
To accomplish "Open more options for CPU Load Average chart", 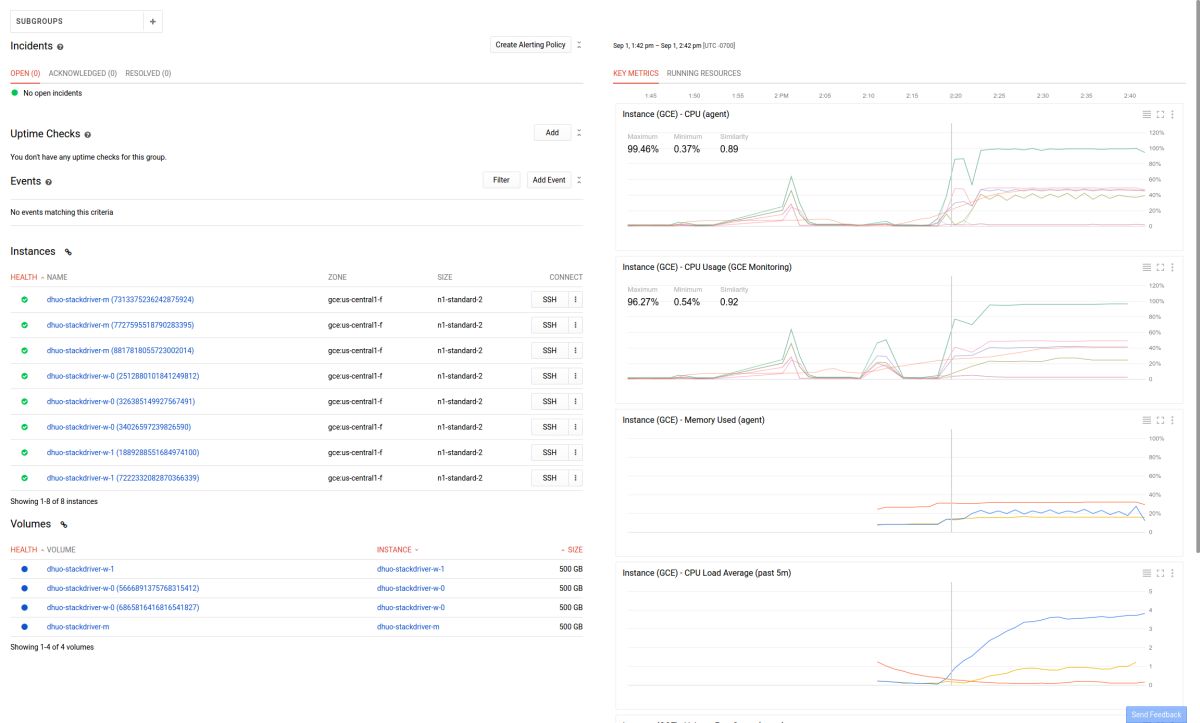I will (1175, 573).
